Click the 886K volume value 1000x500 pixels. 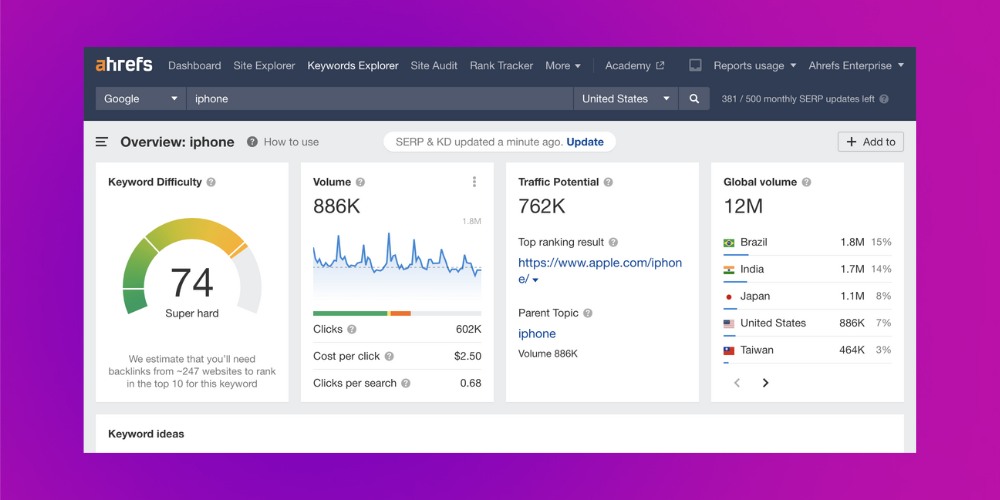pyautogui.click(x=336, y=206)
